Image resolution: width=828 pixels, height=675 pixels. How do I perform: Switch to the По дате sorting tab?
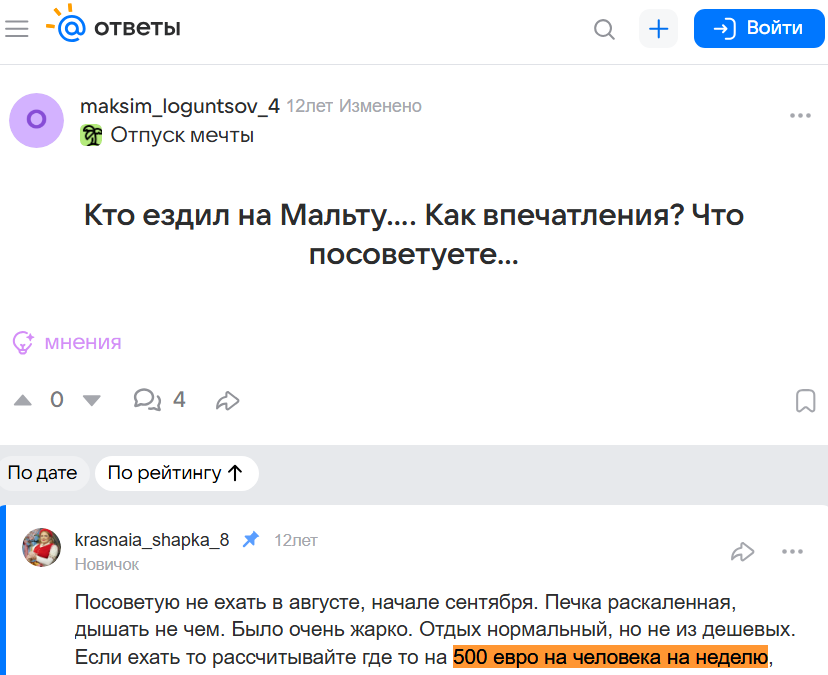(42, 473)
